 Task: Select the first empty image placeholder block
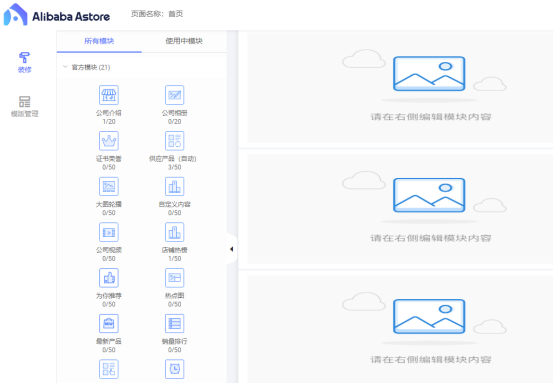coord(400,87)
